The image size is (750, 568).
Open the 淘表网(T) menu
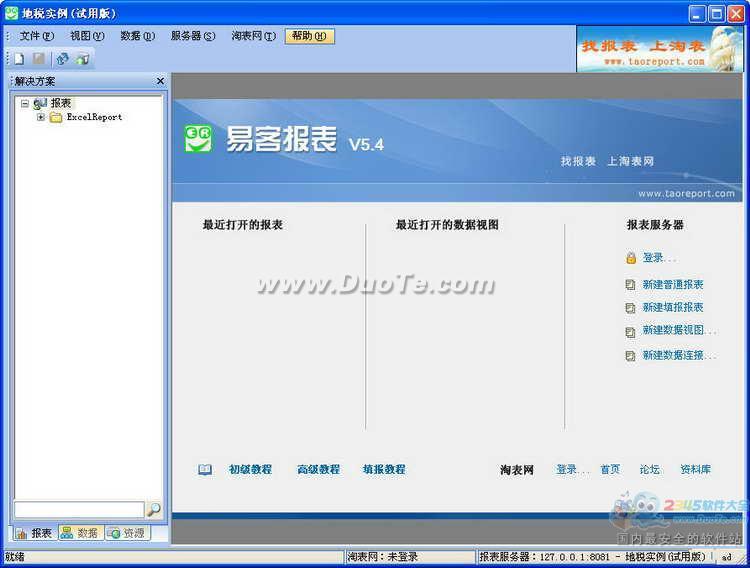click(254, 36)
